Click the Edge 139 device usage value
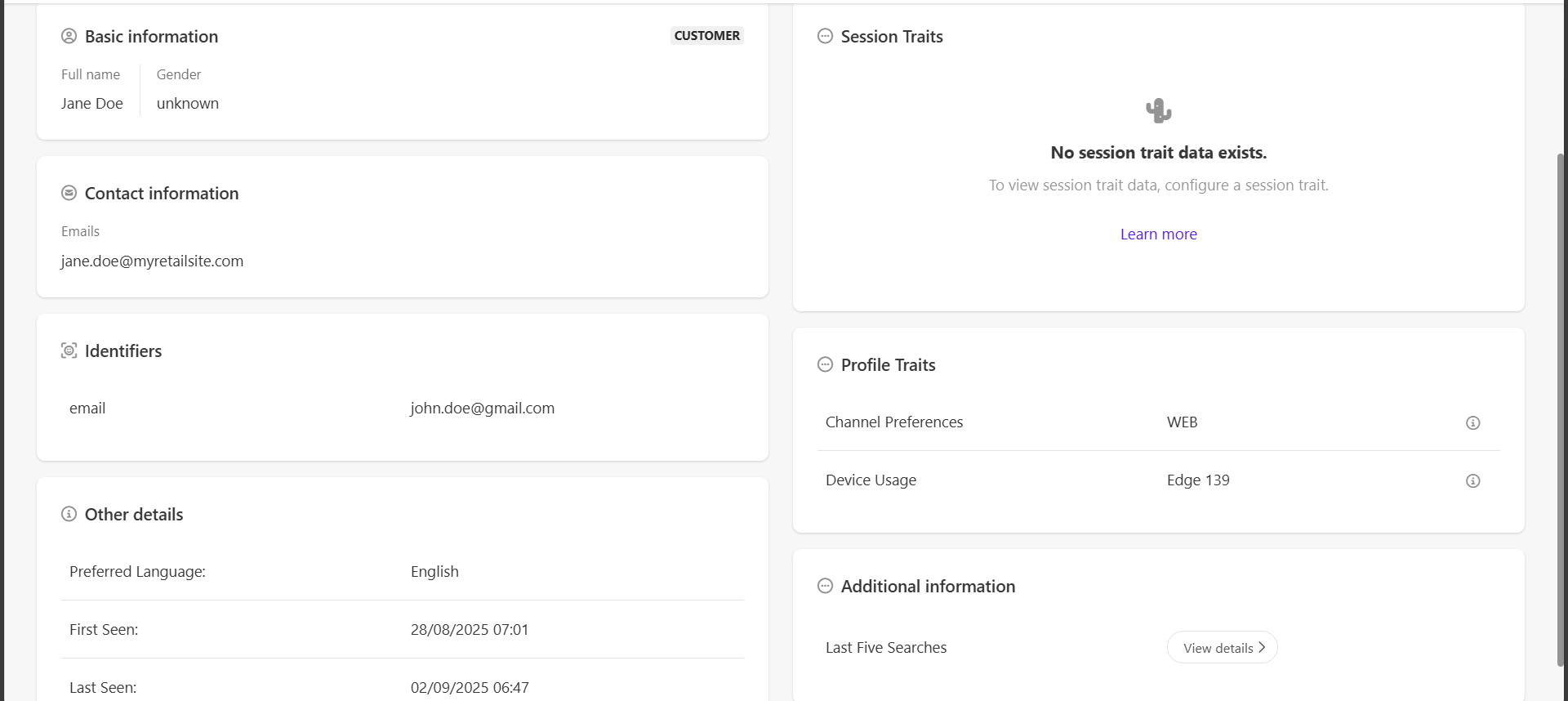This screenshot has height=701, width=1568. coord(1198,480)
